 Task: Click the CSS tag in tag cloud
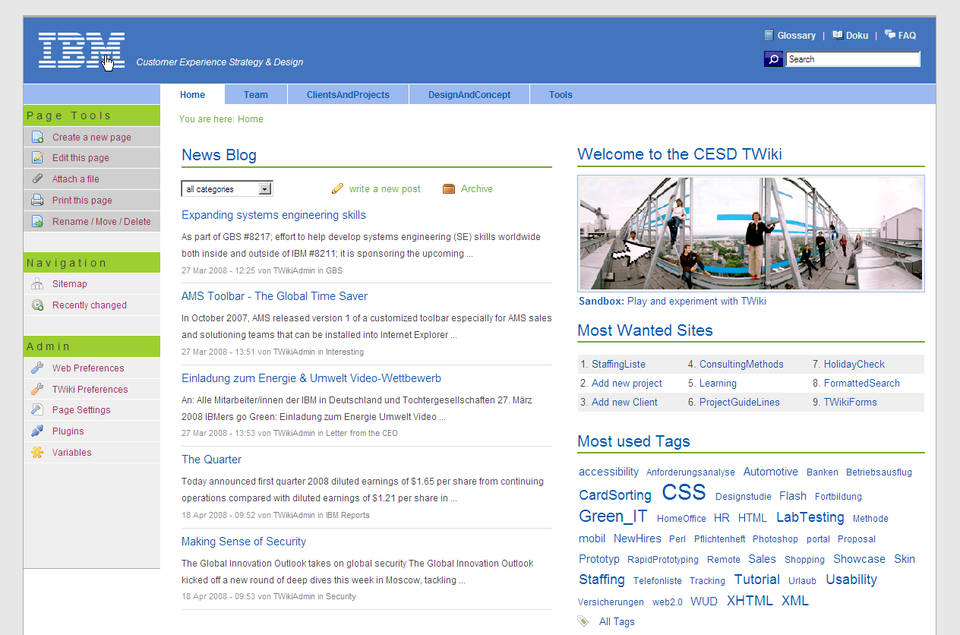point(684,492)
